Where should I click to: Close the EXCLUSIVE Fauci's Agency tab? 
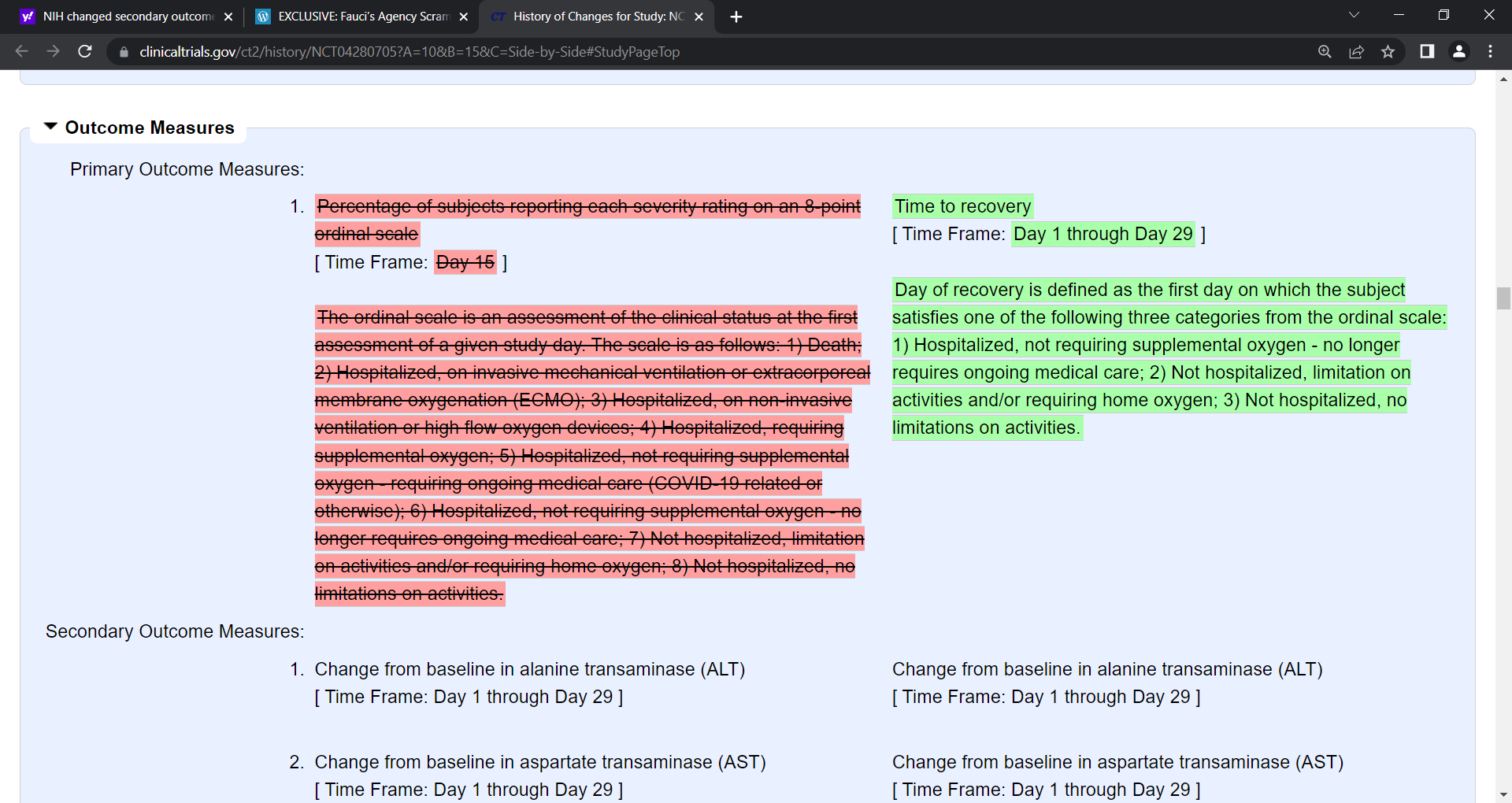[463, 17]
